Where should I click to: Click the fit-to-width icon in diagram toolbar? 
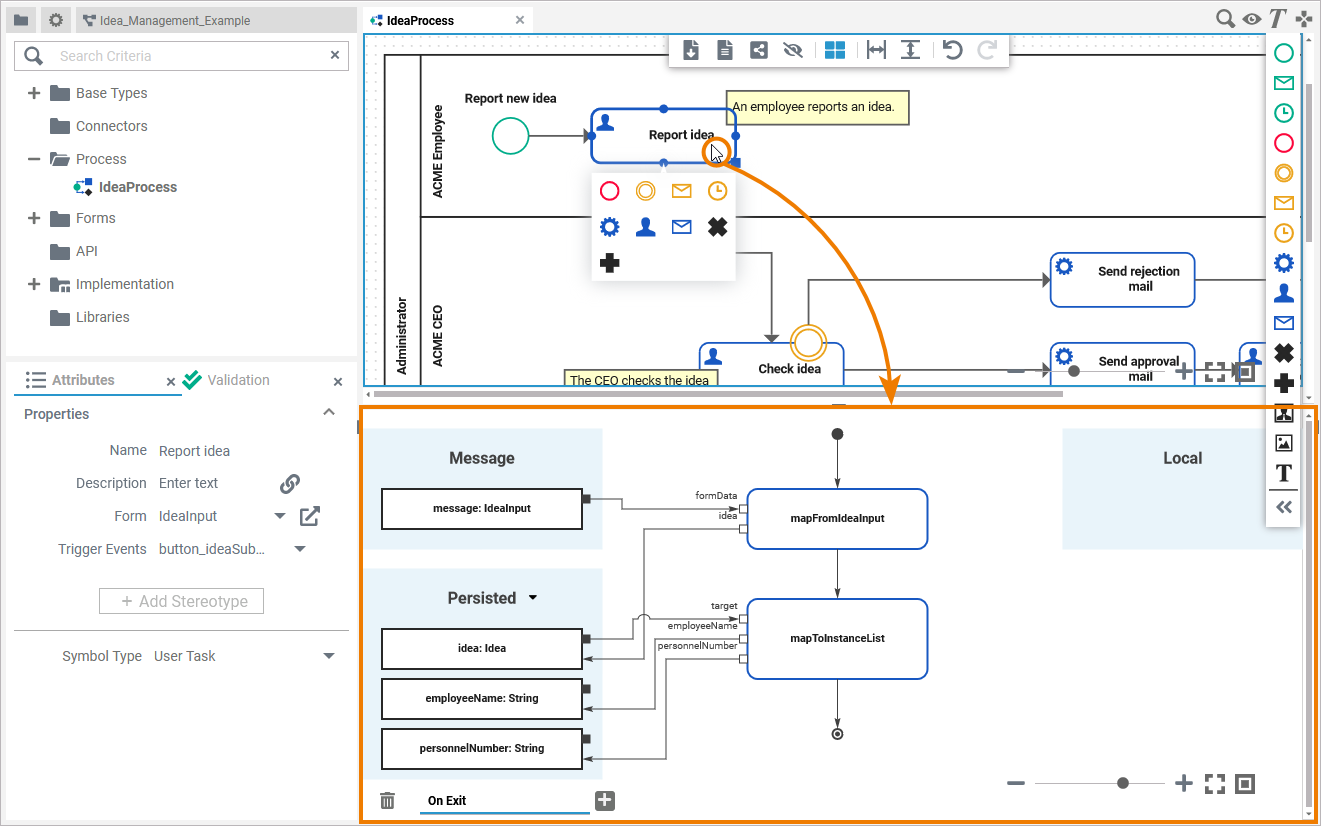click(x=876, y=50)
